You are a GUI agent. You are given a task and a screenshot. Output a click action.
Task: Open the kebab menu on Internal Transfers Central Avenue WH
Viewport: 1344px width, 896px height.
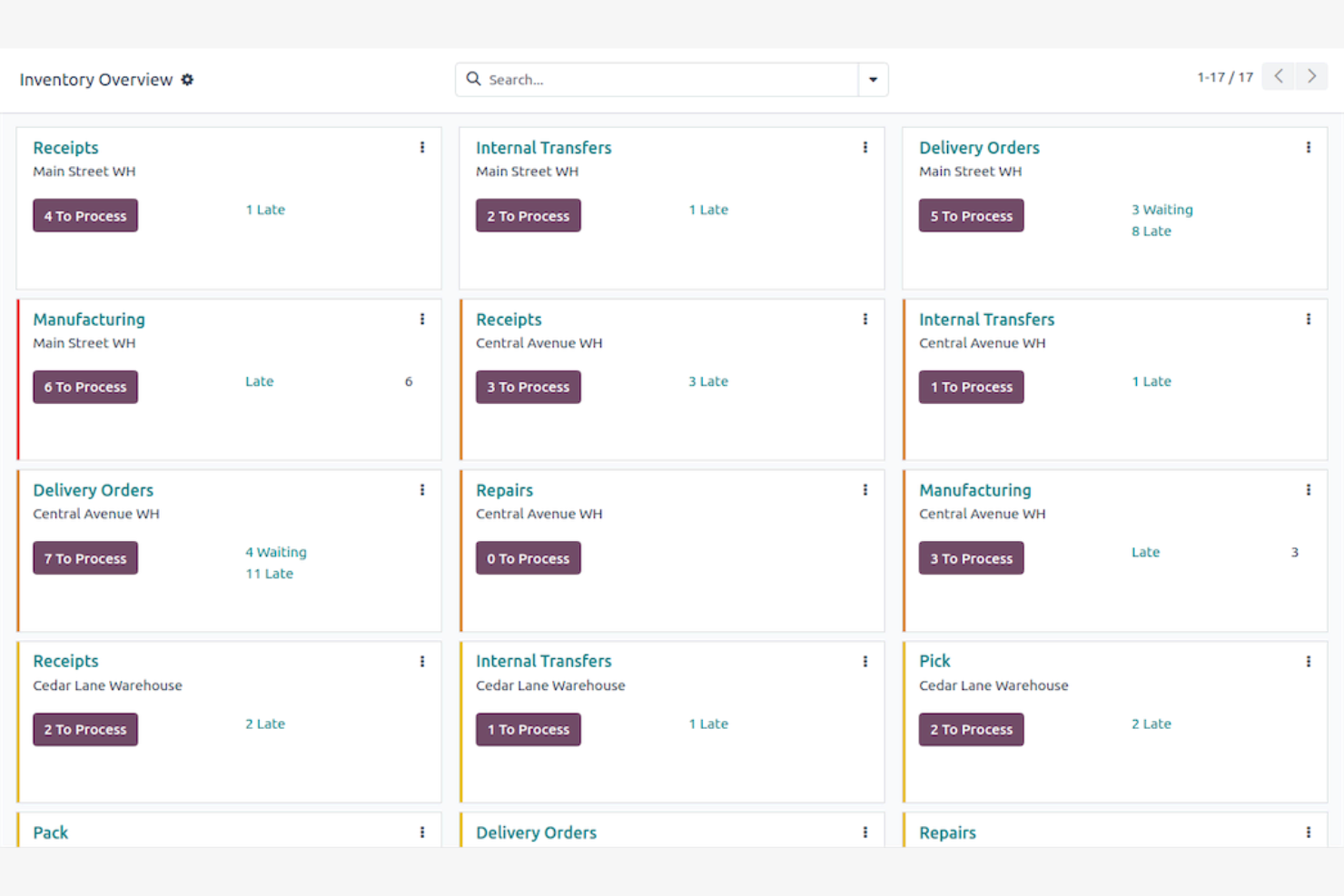point(1309,319)
